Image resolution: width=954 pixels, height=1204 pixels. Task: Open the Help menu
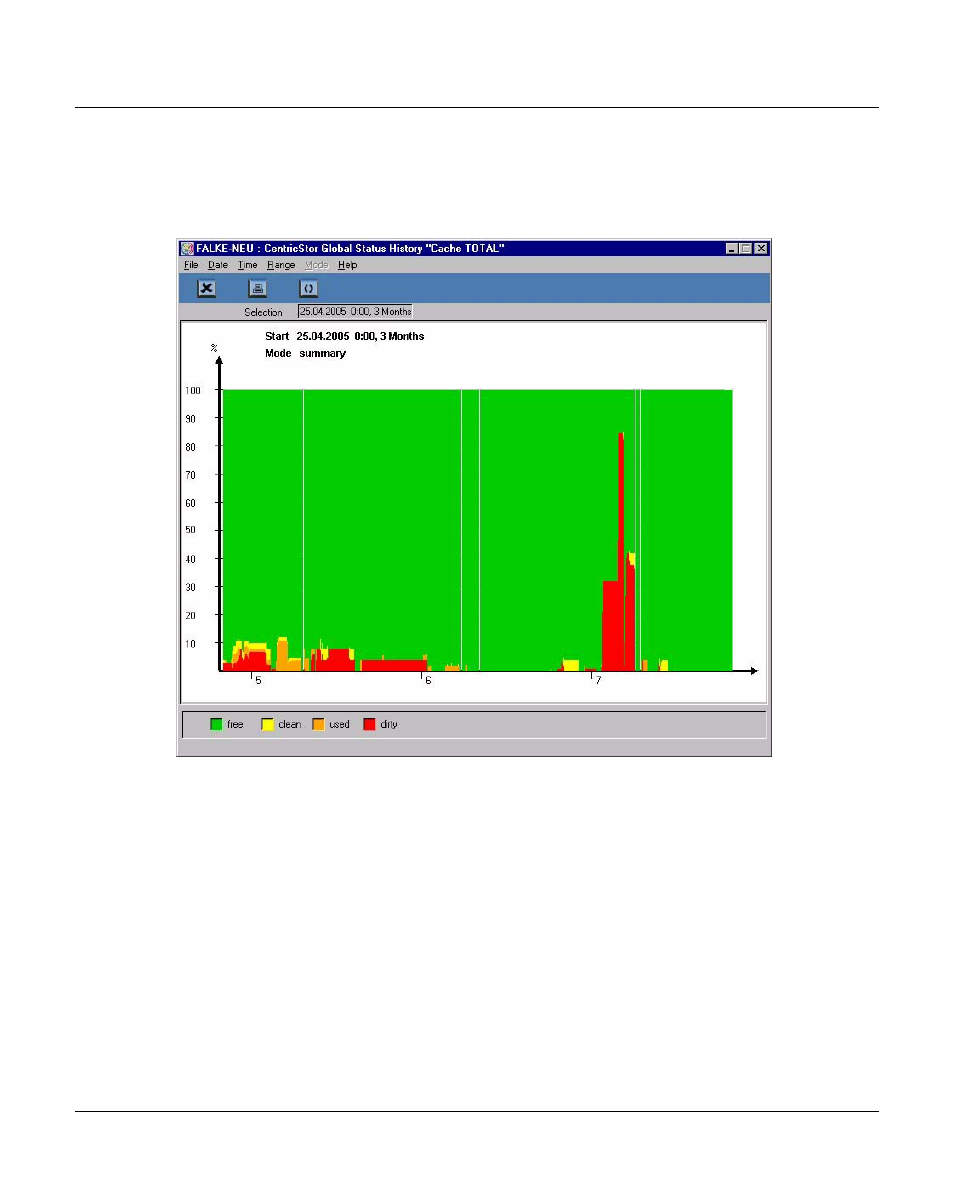(347, 265)
